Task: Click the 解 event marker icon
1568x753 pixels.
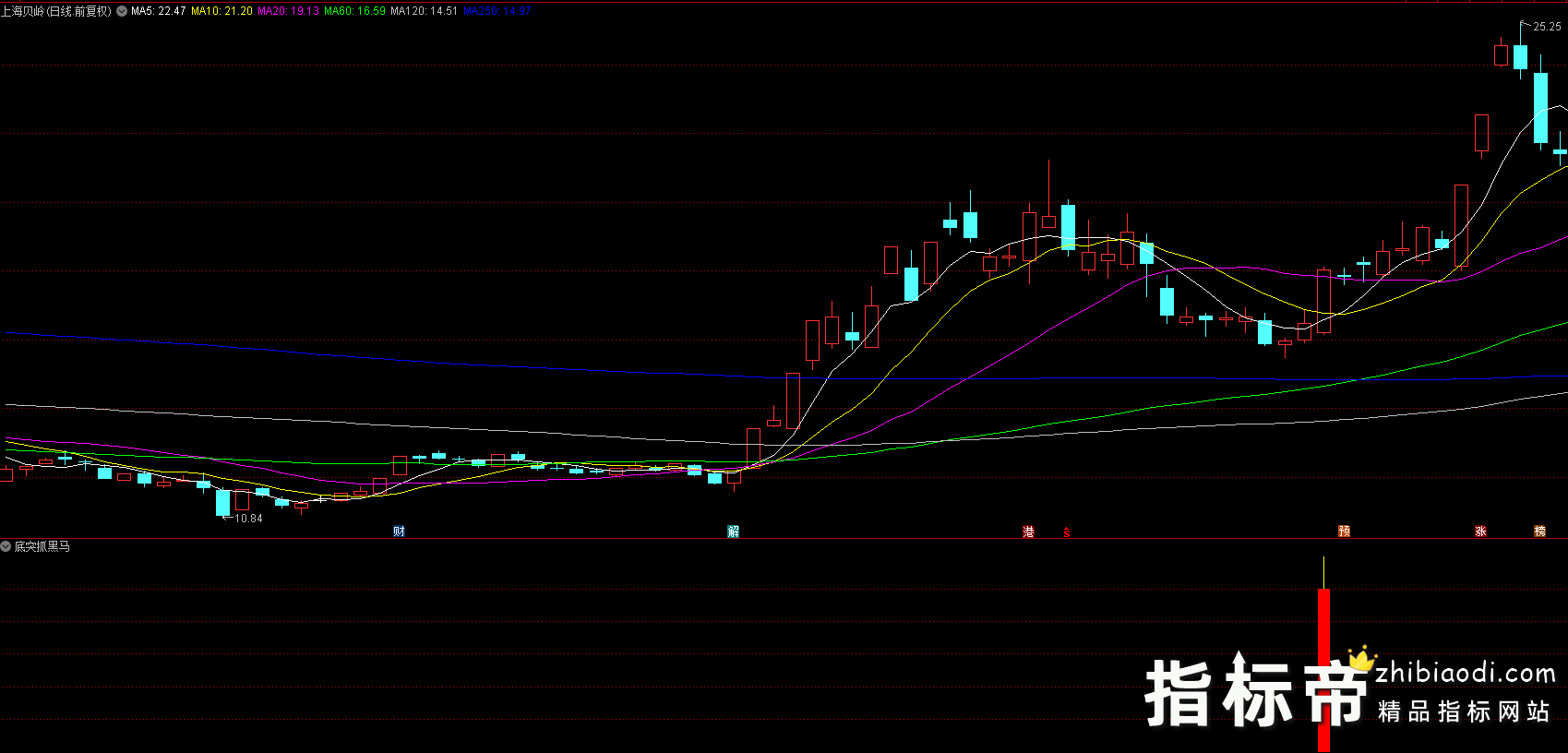Action: click(x=733, y=532)
